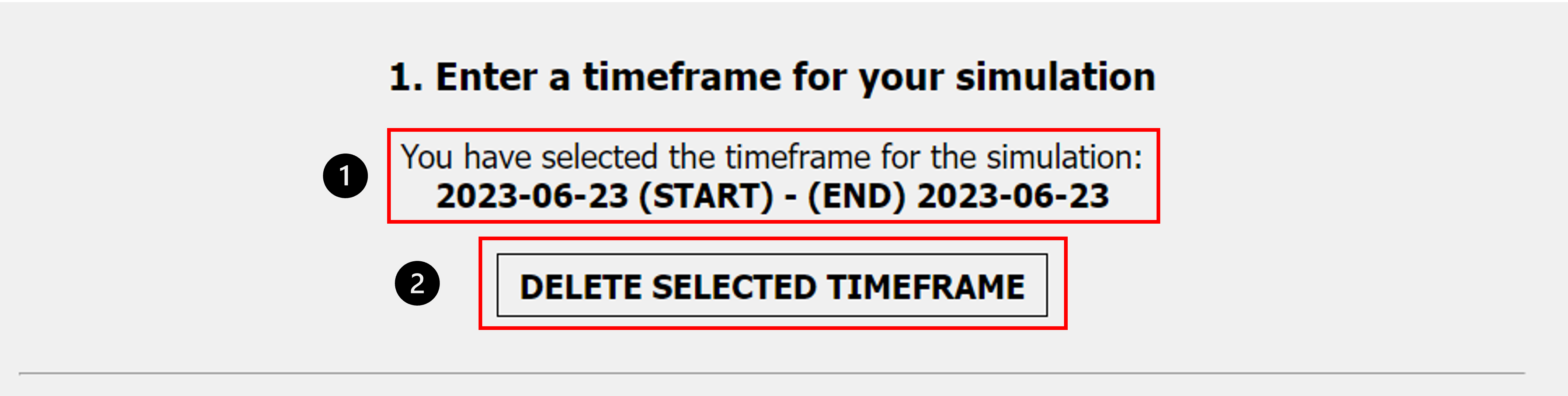
Task: Click the word "timeframe" in the bold heading
Action: (681, 78)
